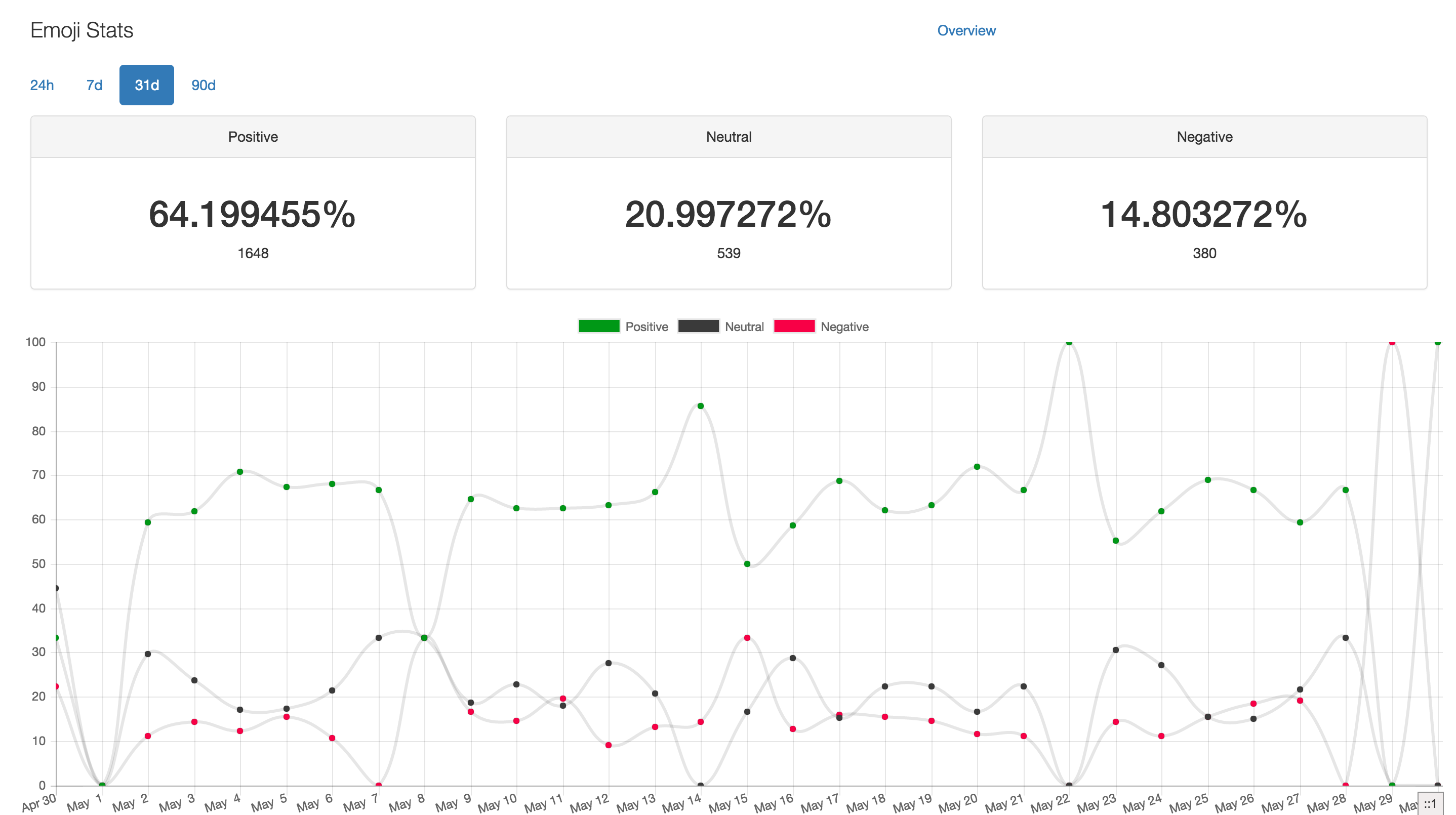Click the Positive 64.199455% stat card
The width and height of the screenshot is (1456, 815).
tap(252, 215)
